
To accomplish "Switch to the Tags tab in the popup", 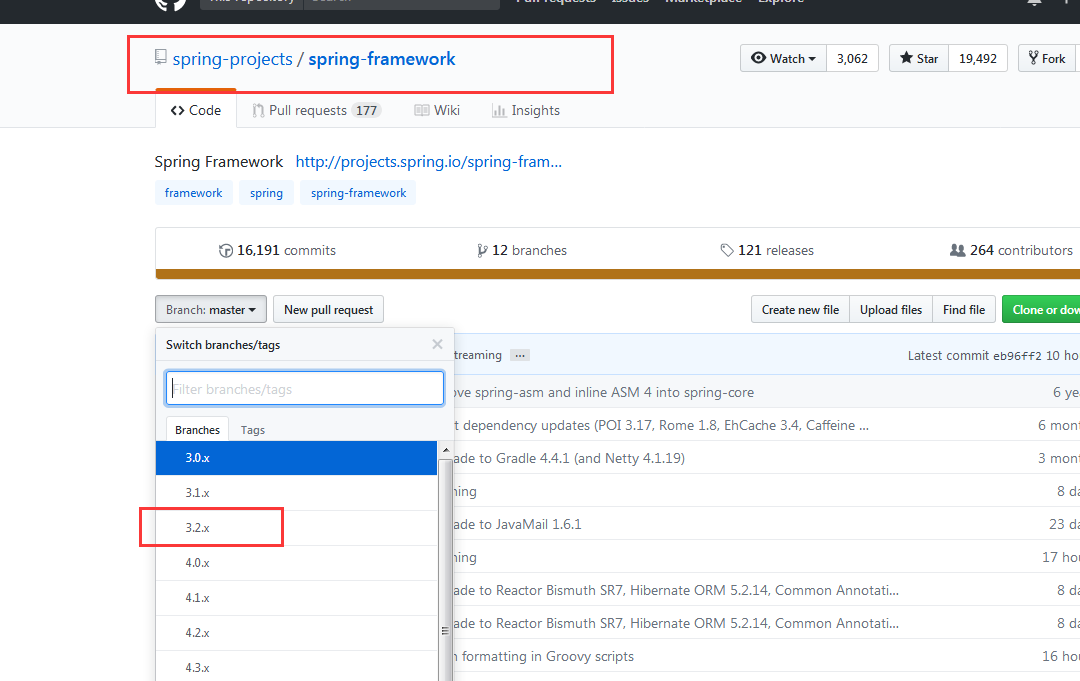I will tap(253, 430).
